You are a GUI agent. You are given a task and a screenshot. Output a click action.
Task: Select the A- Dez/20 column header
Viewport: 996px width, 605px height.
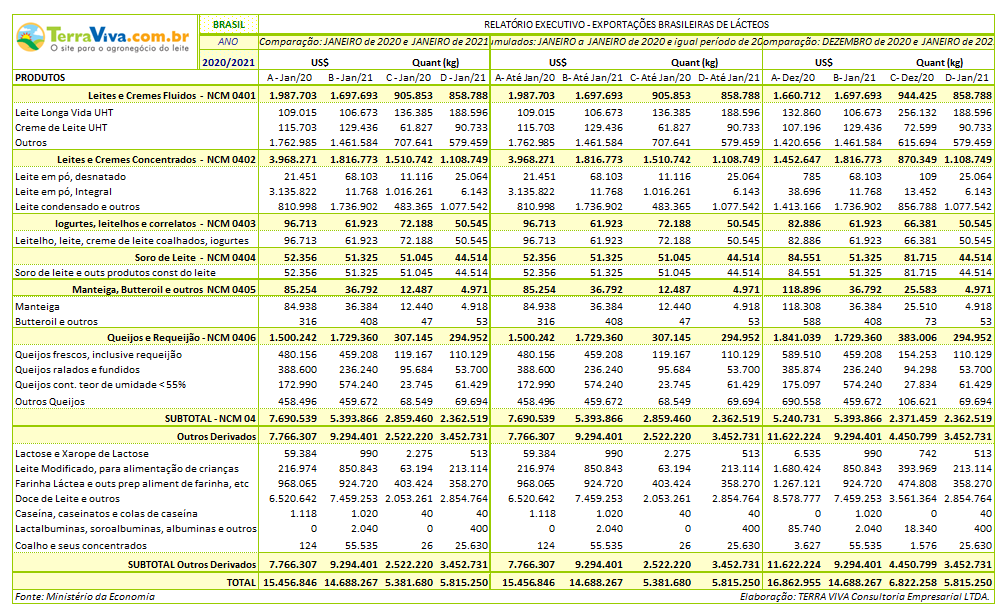coord(793,78)
